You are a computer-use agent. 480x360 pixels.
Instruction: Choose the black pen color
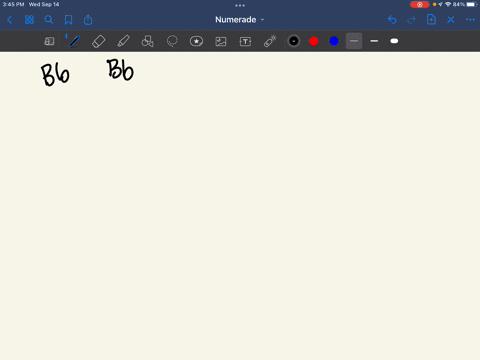click(x=294, y=41)
